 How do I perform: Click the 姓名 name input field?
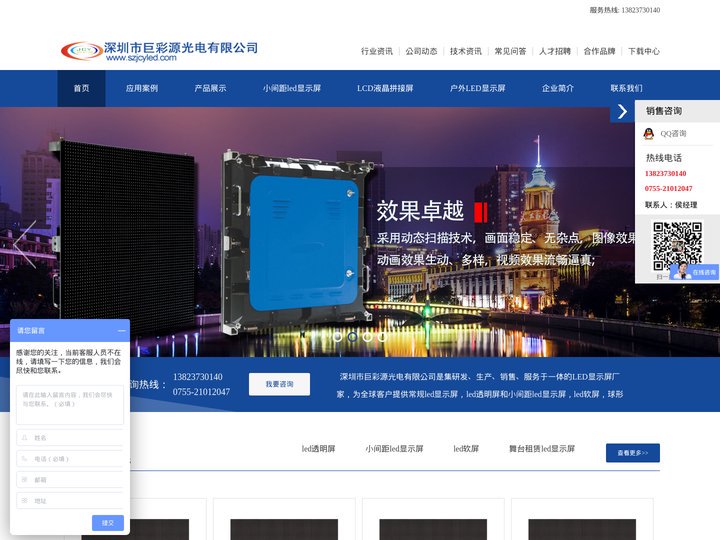point(70,438)
